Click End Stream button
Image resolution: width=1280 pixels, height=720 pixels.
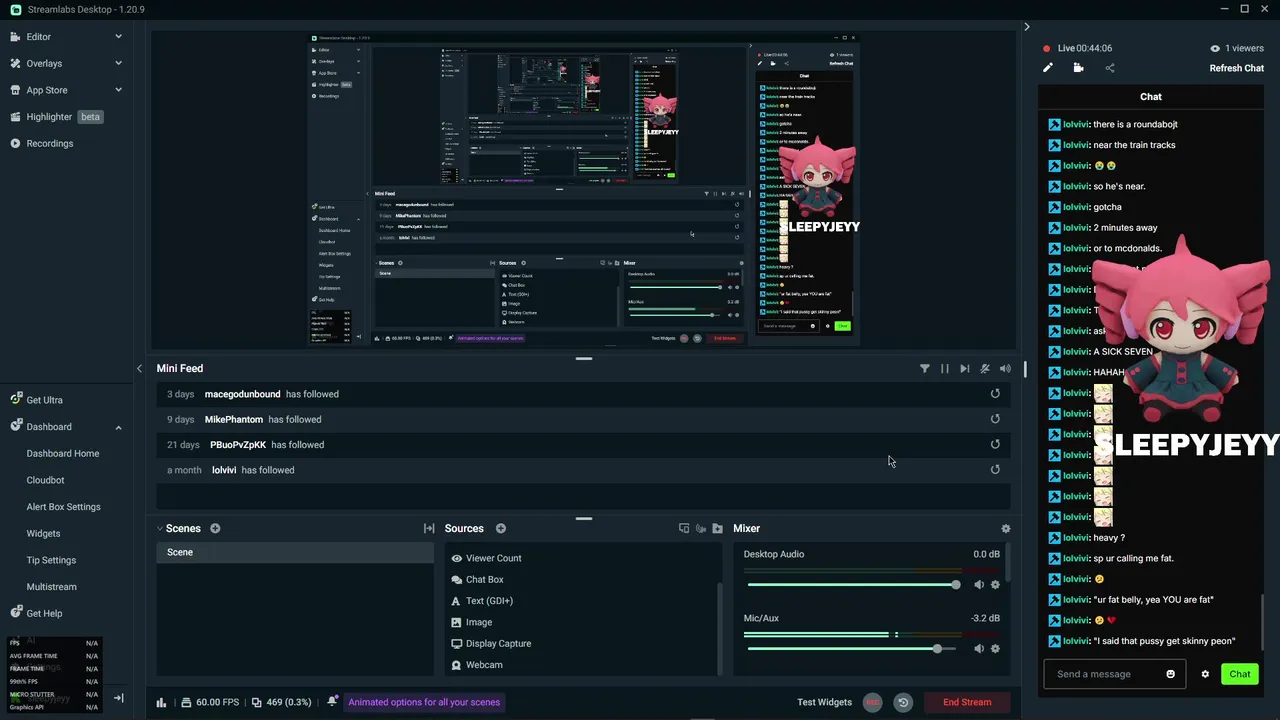coord(967,702)
